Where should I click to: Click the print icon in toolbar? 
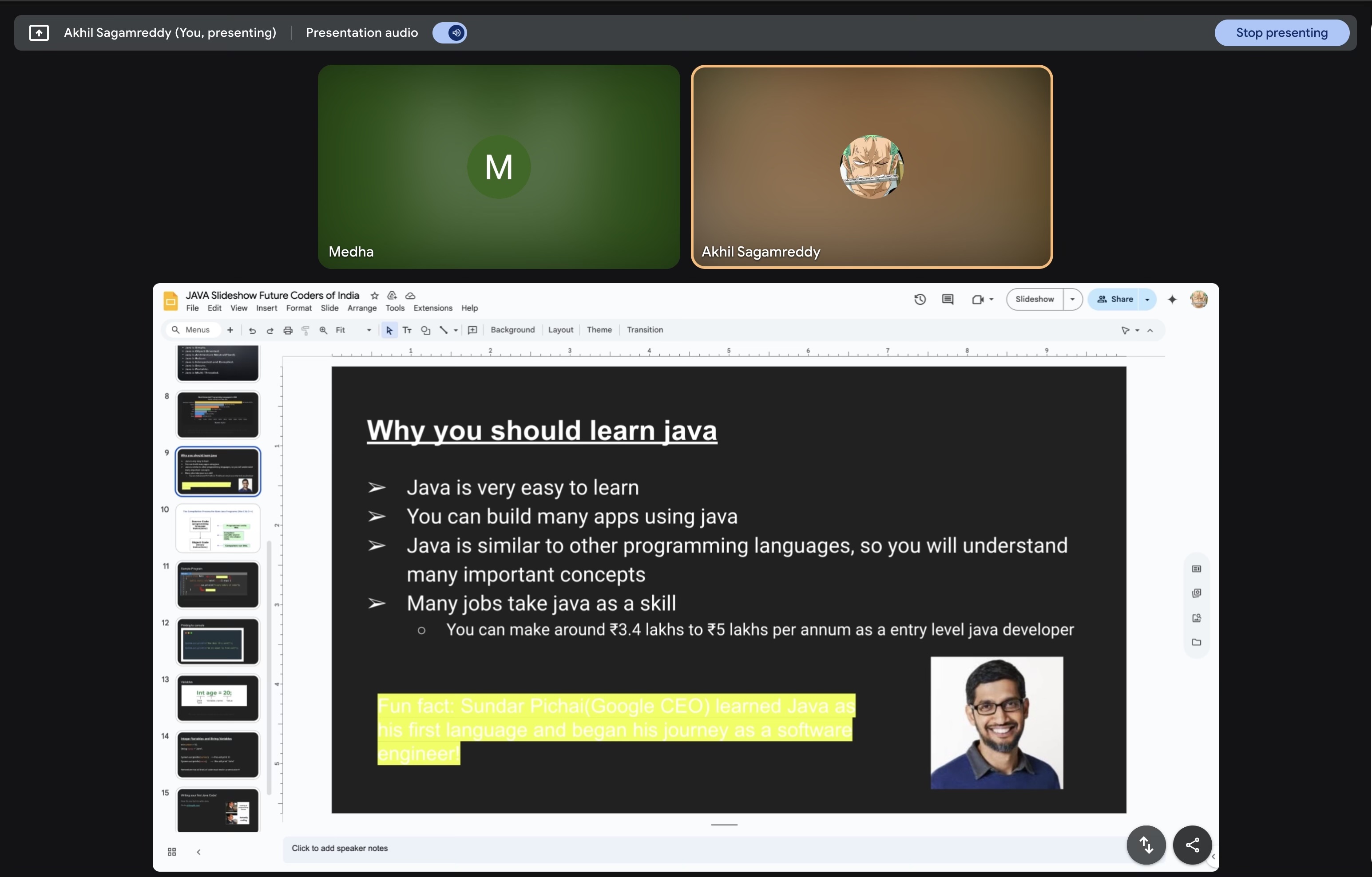288,330
